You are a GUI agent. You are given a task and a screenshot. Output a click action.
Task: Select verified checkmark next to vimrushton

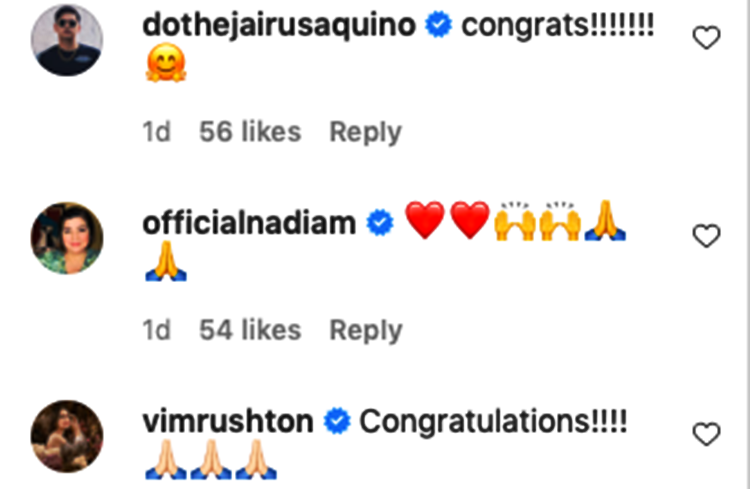click(337, 421)
